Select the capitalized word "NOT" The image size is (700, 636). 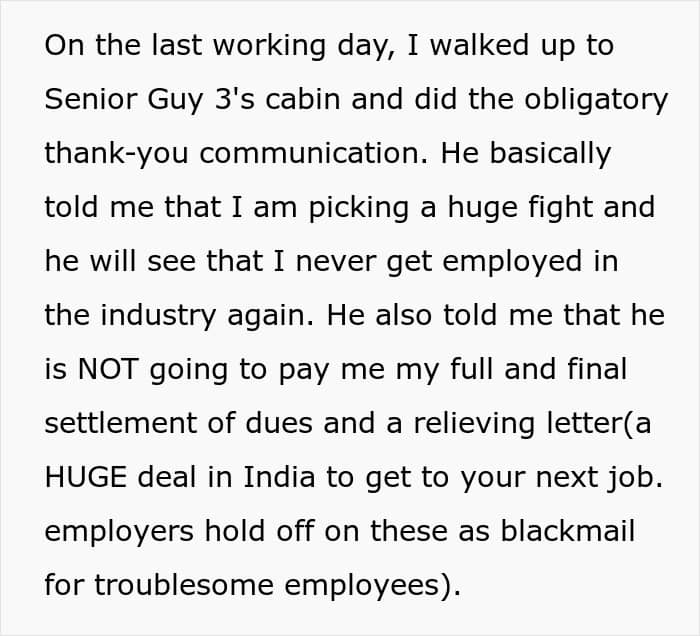tap(108, 370)
